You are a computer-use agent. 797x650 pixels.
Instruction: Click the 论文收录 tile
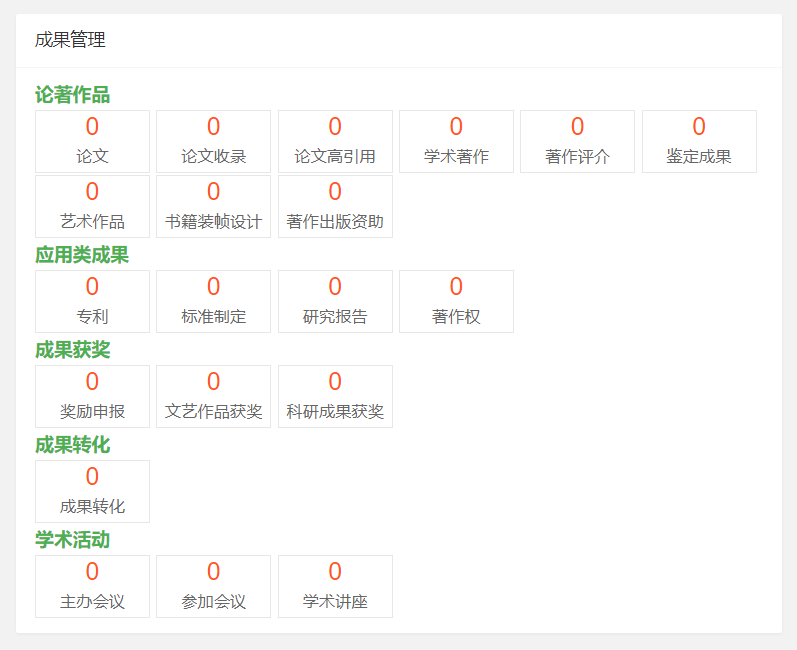click(x=213, y=141)
